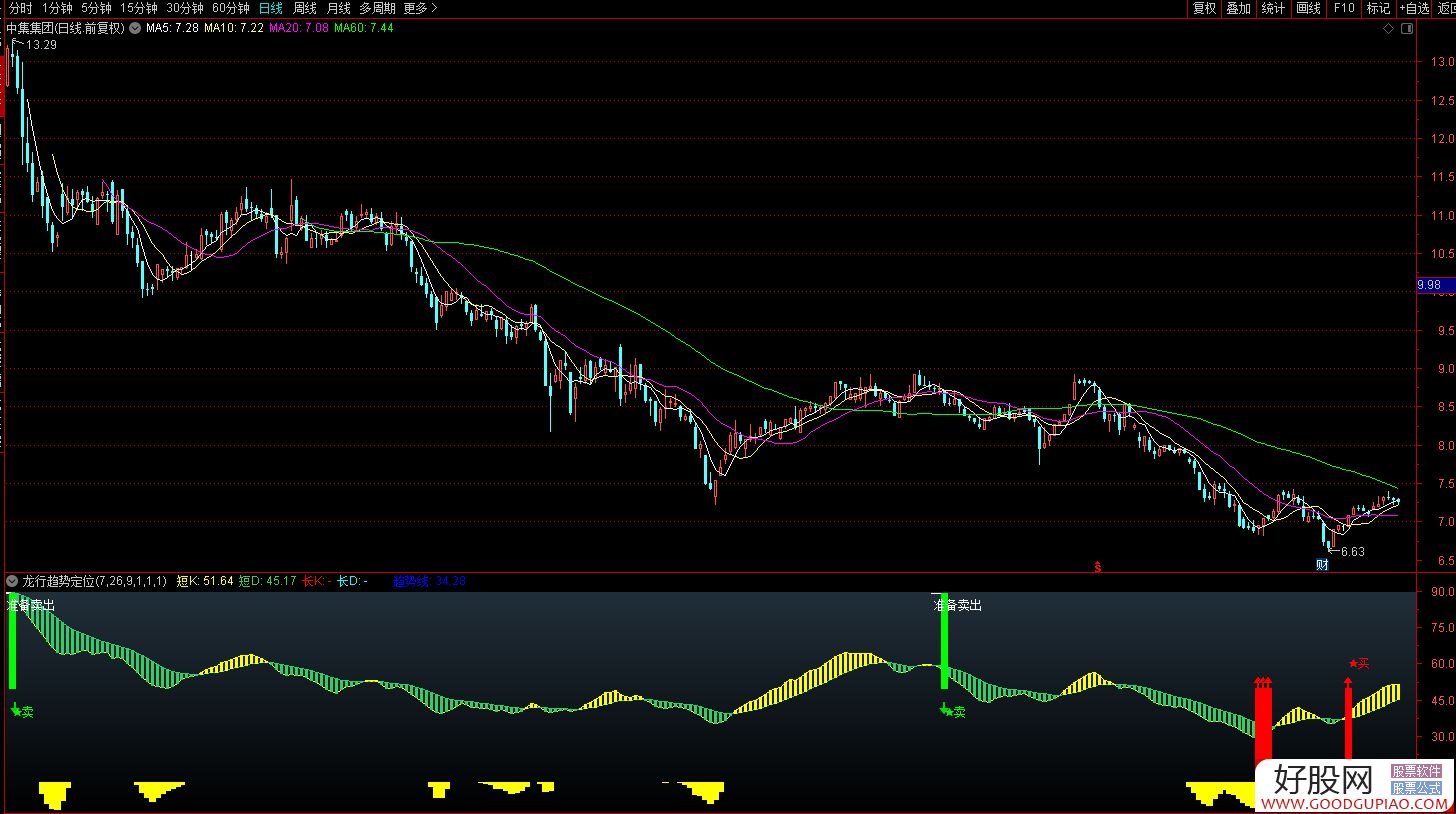
Task: Select the 30分钟 period tab
Action: [185, 8]
